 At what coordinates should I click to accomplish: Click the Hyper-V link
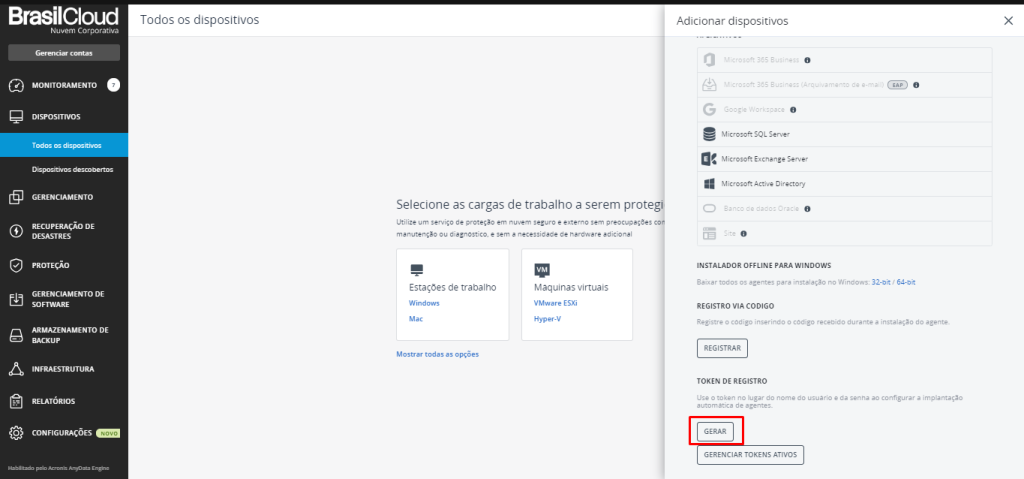[x=547, y=319]
